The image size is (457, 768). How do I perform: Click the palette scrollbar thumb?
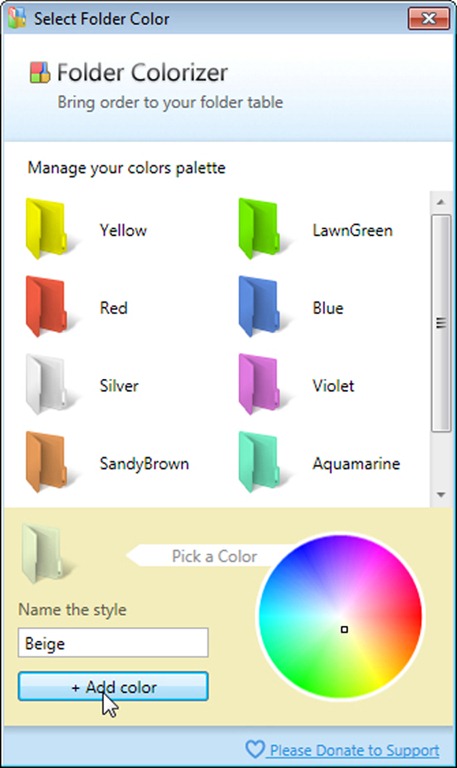441,323
